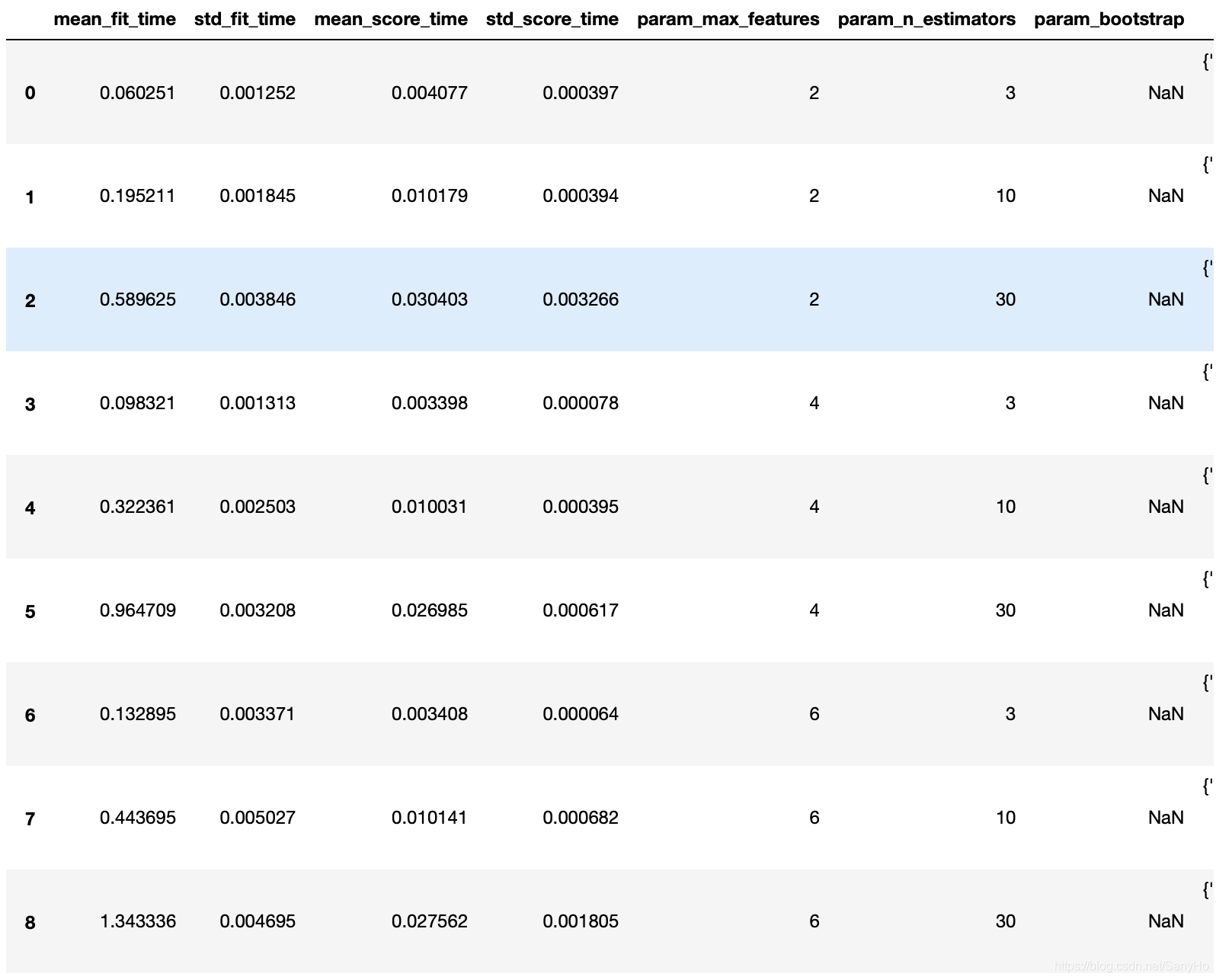
Task: Click std_fit_time value 0.004695
Action: [x=258, y=921]
